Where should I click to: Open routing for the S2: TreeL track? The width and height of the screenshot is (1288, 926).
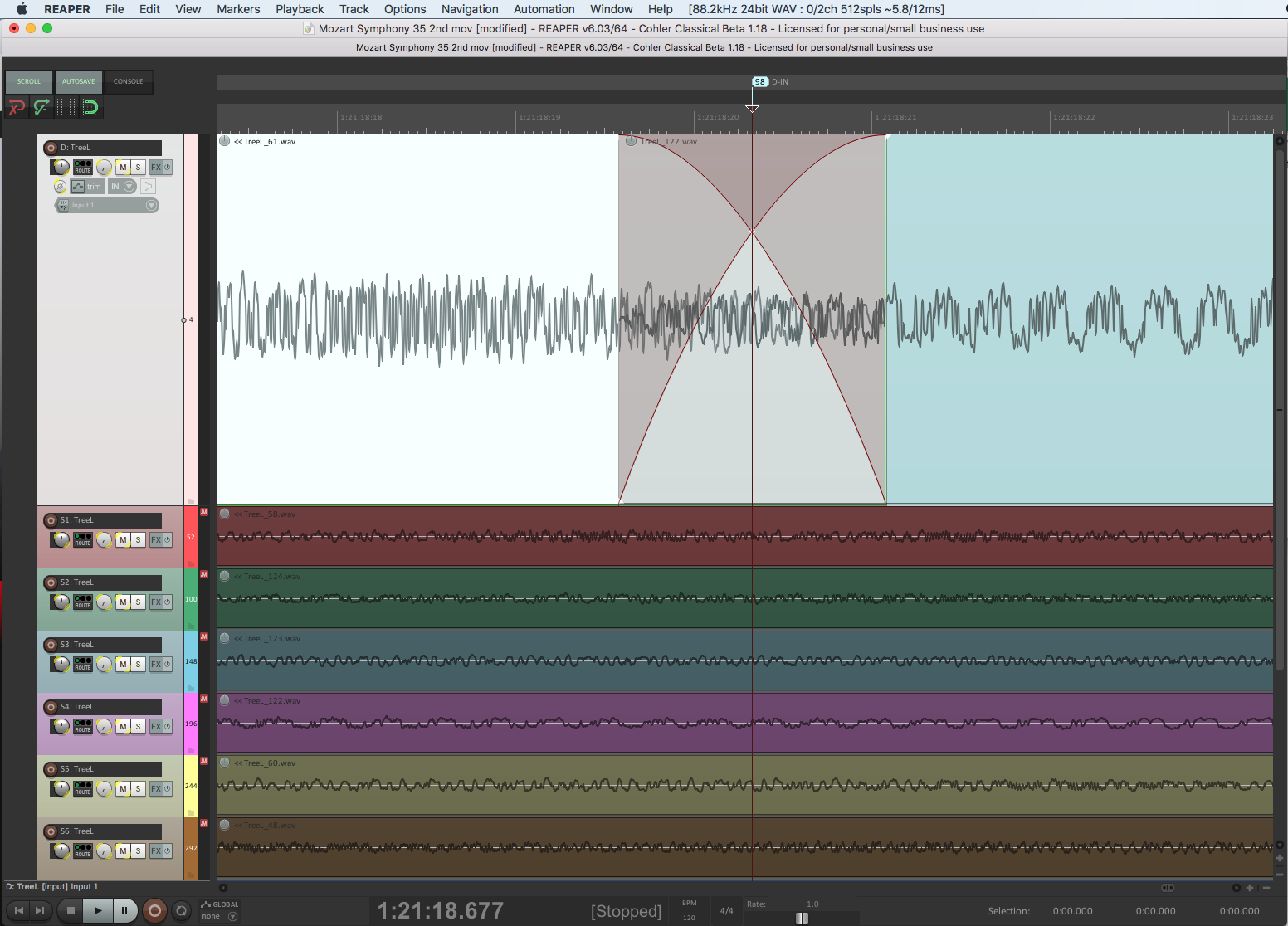tap(83, 602)
